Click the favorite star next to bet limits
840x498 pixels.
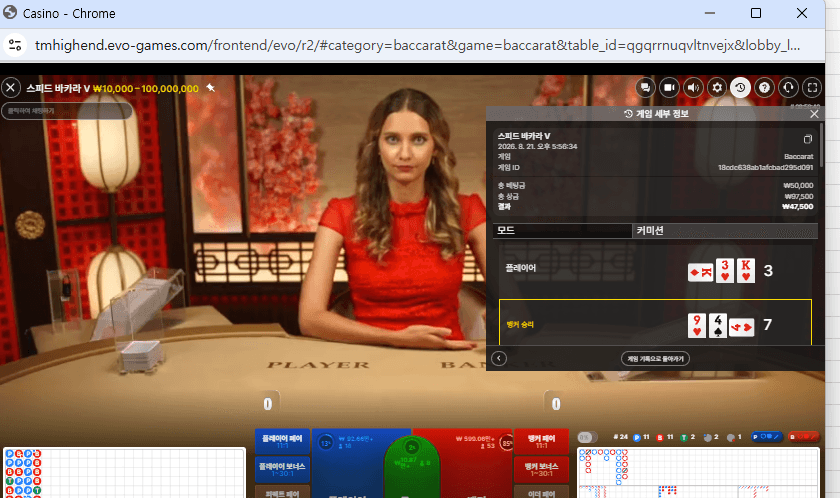[x=211, y=87]
